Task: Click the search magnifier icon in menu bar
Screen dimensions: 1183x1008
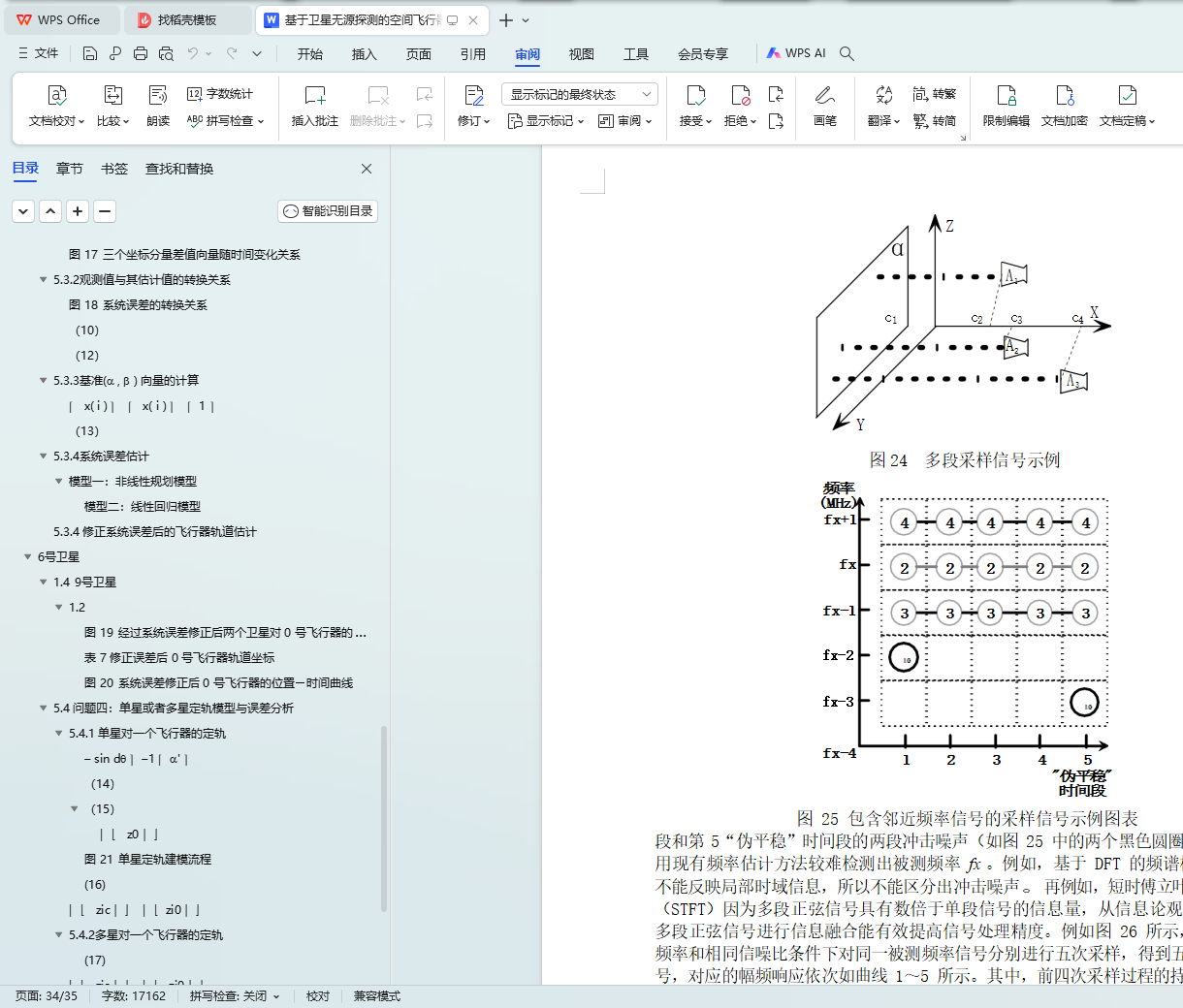Action: tap(847, 53)
